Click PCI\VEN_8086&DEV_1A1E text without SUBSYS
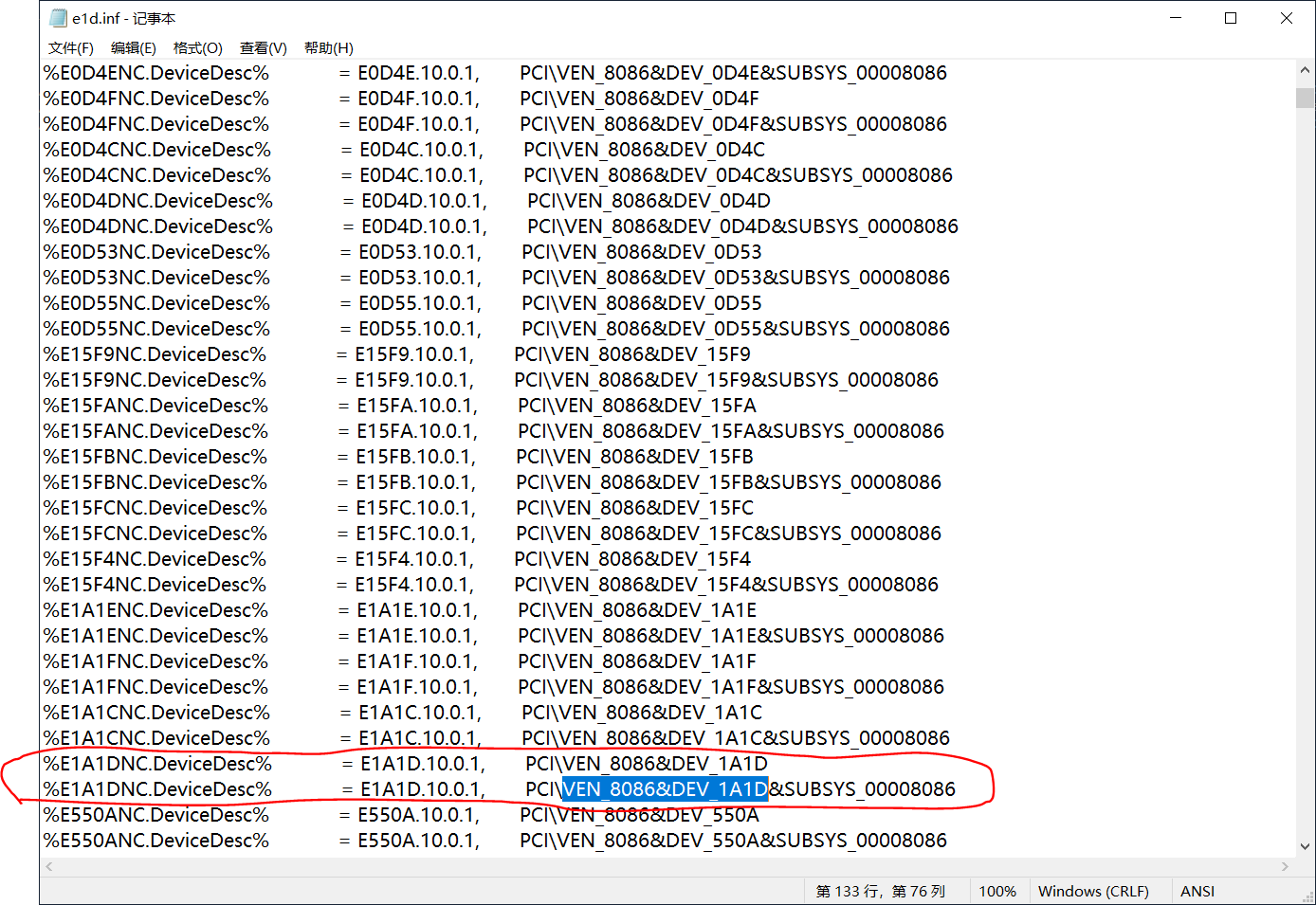 click(637, 610)
